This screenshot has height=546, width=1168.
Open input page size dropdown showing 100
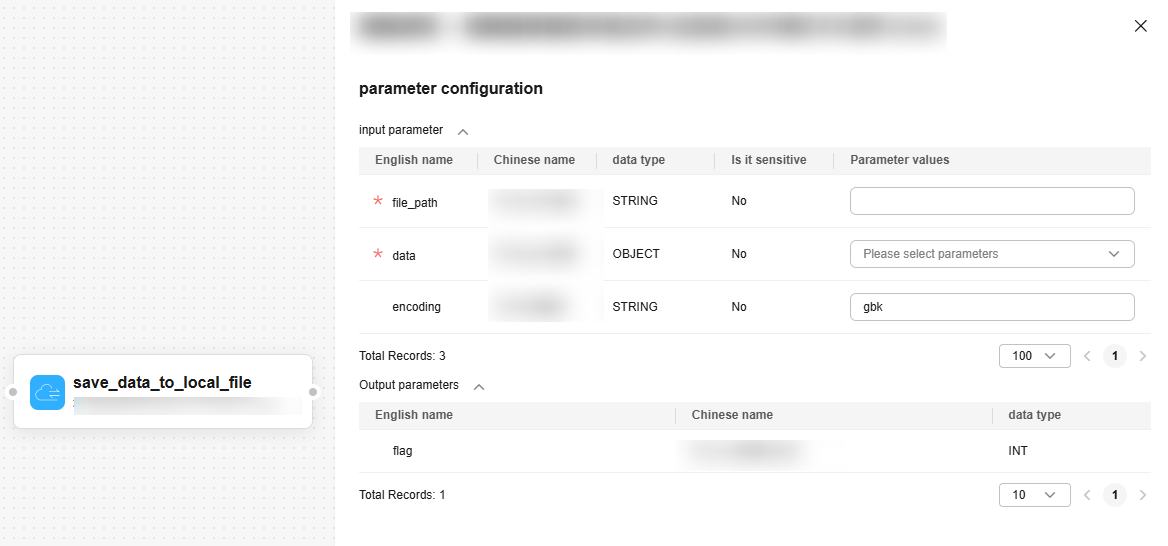tap(1034, 356)
